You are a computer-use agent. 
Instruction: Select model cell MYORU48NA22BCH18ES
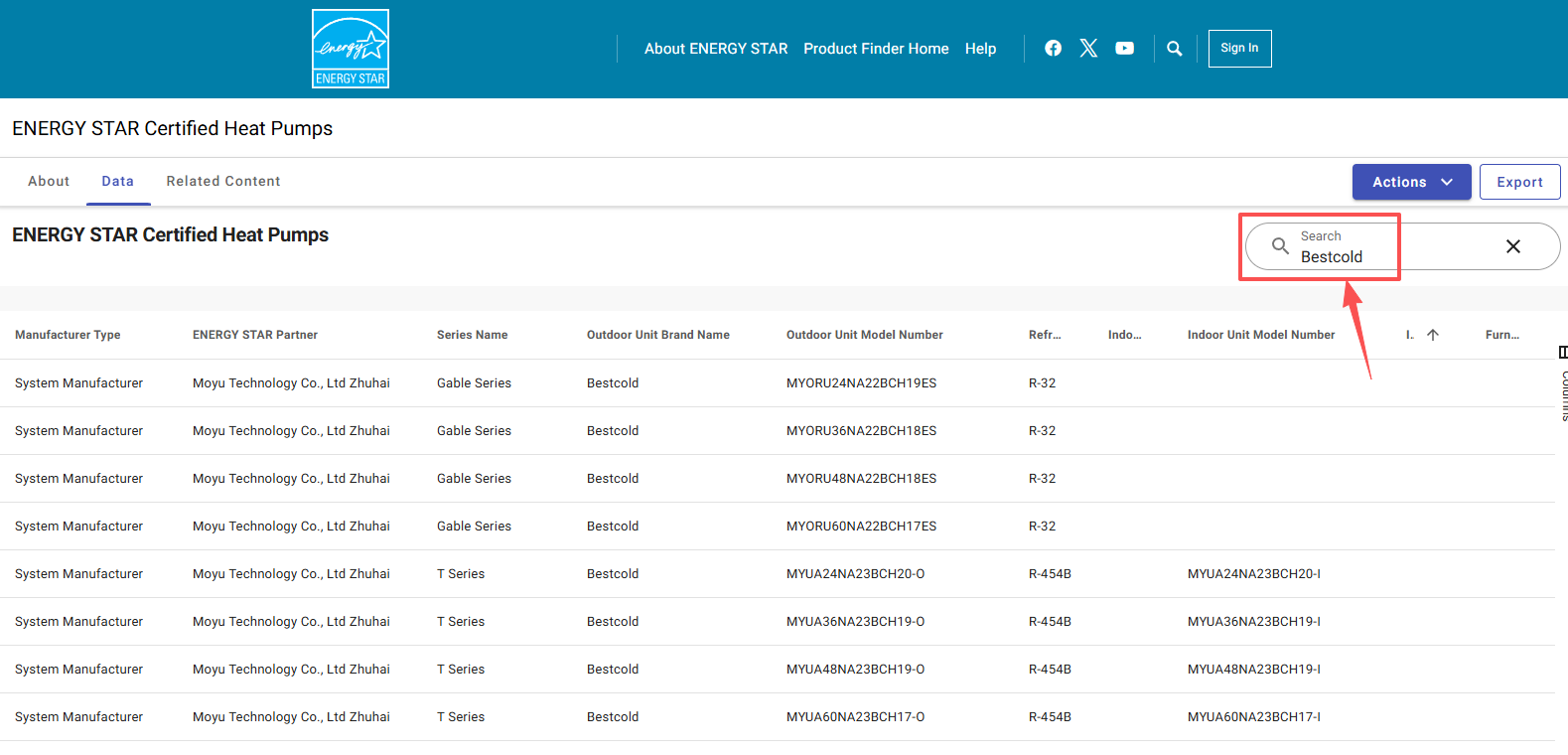[x=862, y=479]
